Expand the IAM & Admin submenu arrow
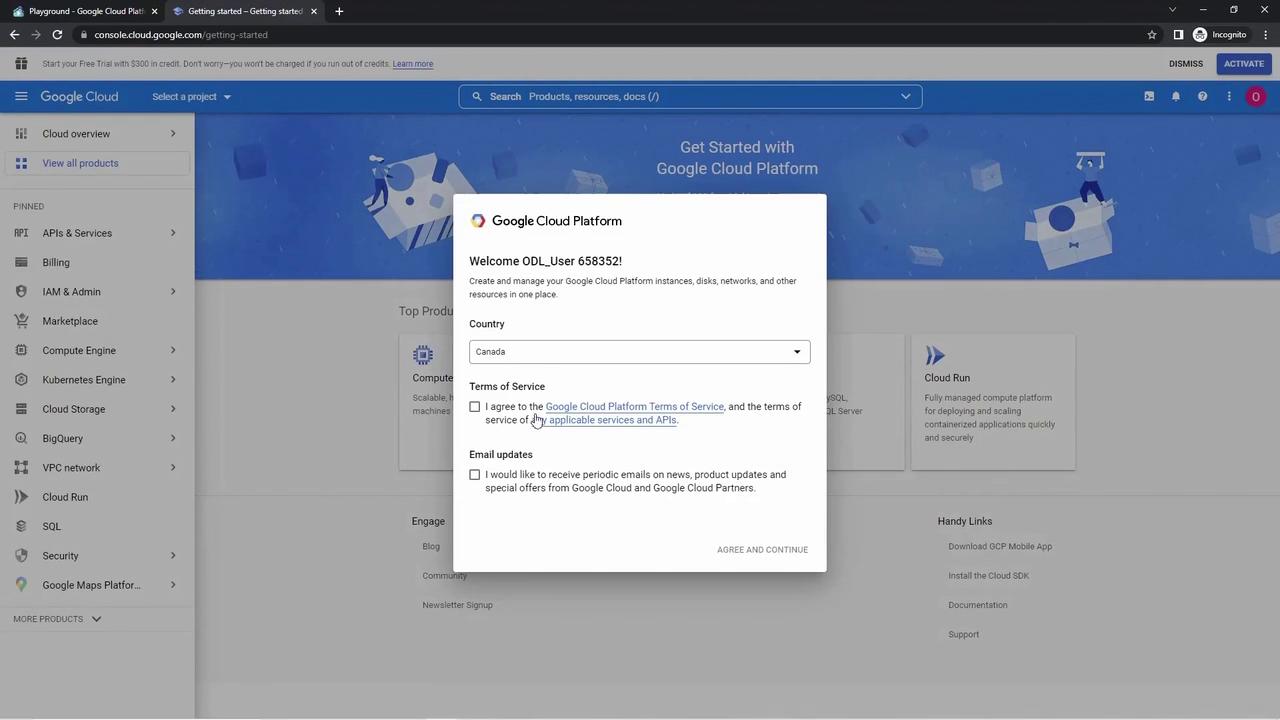This screenshot has height=720, width=1280. tap(173, 291)
